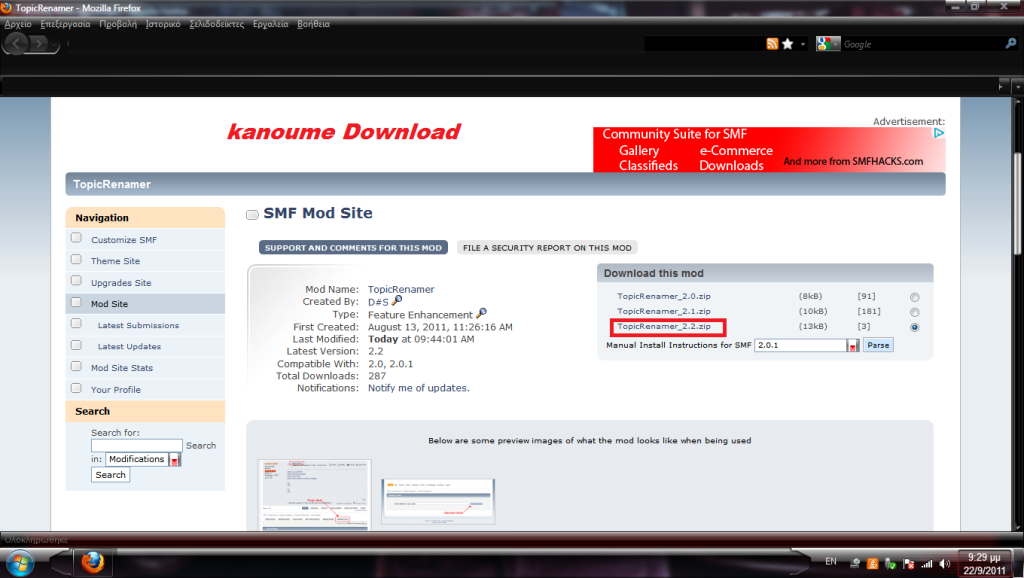1024x578 pixels.
Task: Open the Windows Start orb
Action: pos(20,560)
